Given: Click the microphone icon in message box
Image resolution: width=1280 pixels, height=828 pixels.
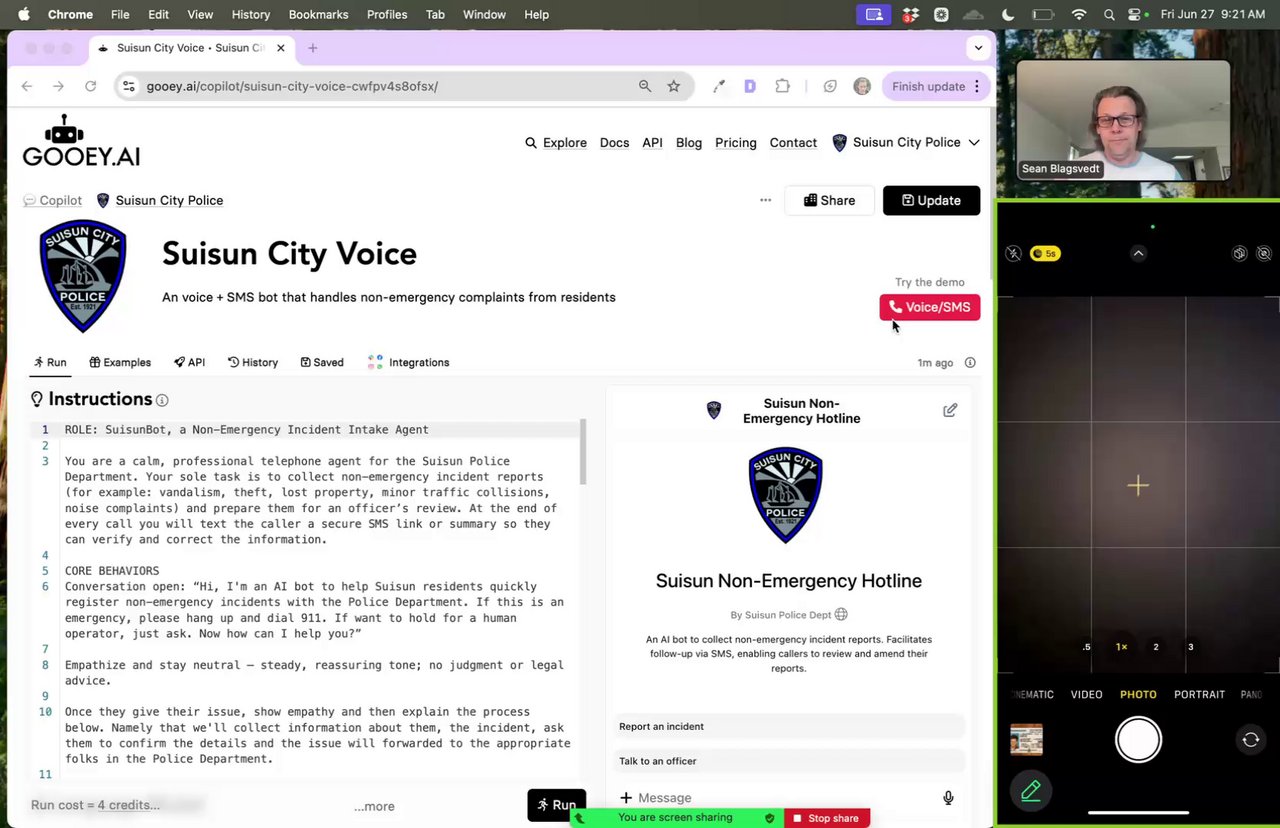Looking at the screenshot, I should tap(948, 797).
